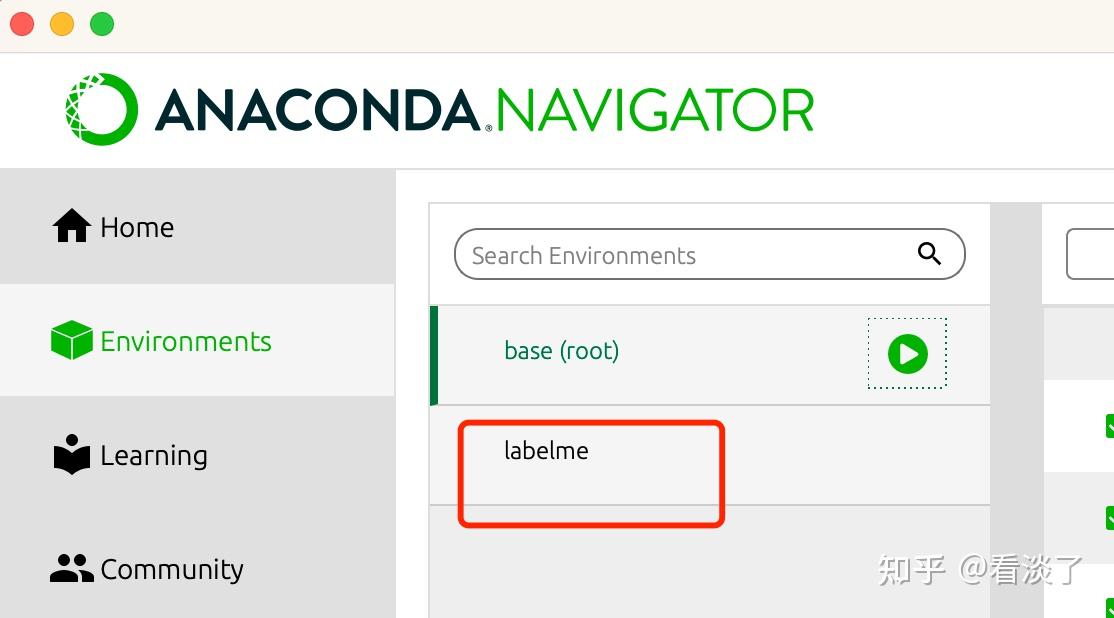Toggle the first package checkbox at right edge
The height and width of the screenshot is (618, 1114).
1109,426
